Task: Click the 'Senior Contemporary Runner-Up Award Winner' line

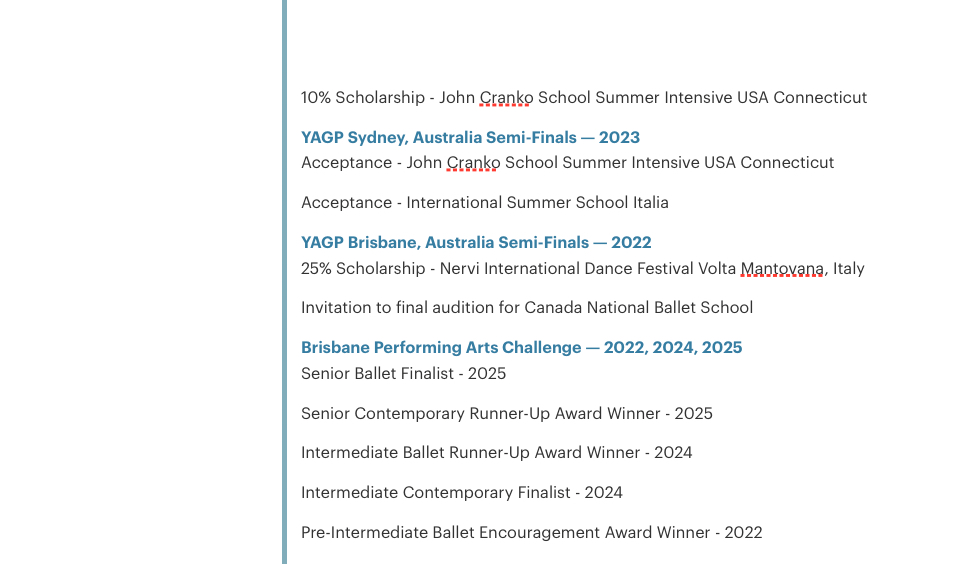Action: [506, 414]
